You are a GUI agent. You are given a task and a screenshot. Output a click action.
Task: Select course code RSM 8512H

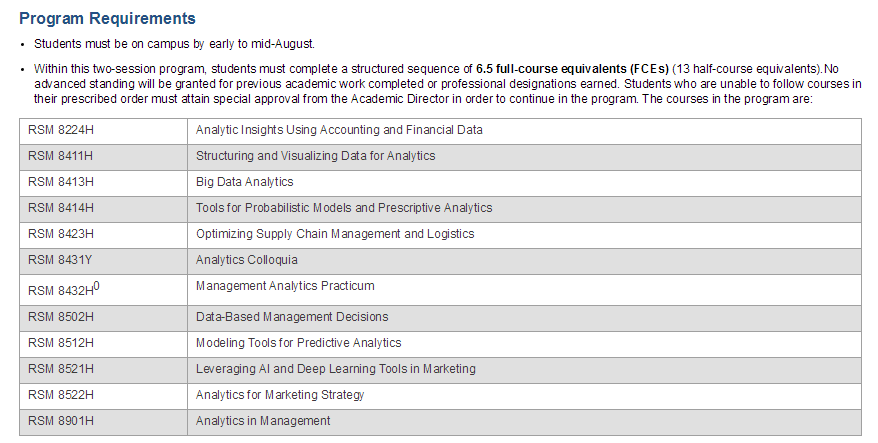click(61, 343)
